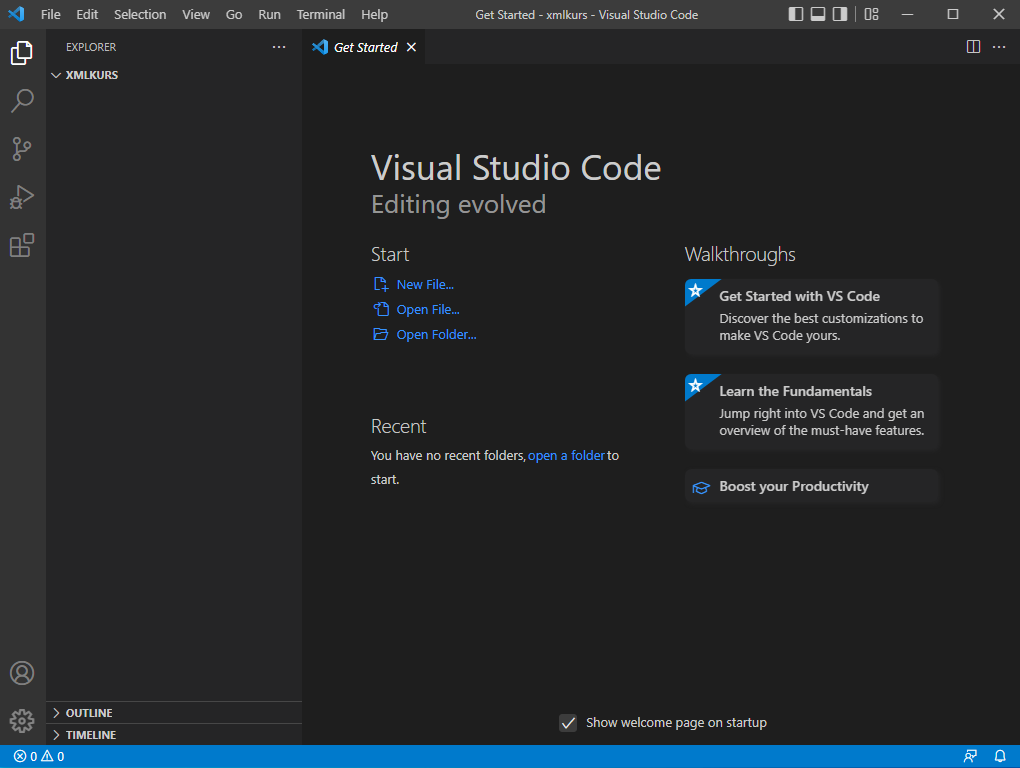The height and width of the screenshot is (768, 1020).
Task: Open the Run and Debug view
Action: click(22, 197)
